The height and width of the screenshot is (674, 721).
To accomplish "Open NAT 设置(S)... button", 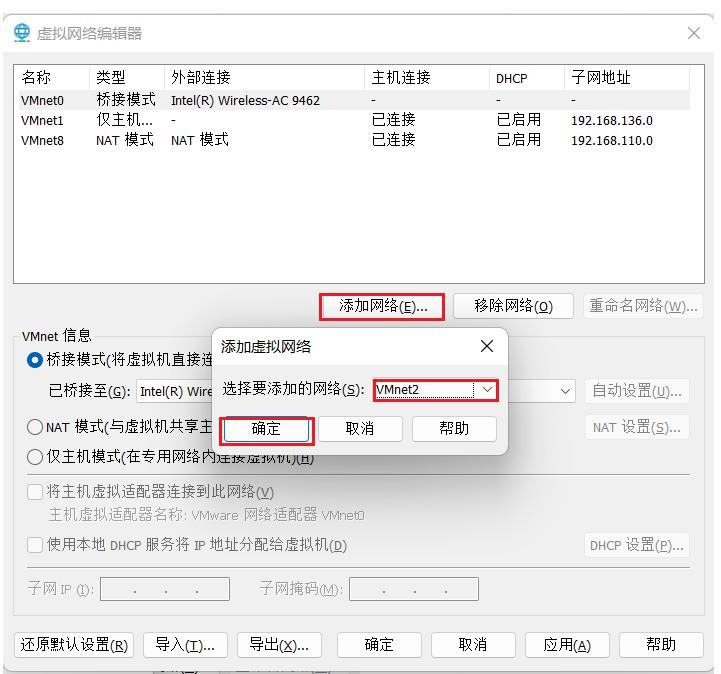I will (x=637, y=428).
